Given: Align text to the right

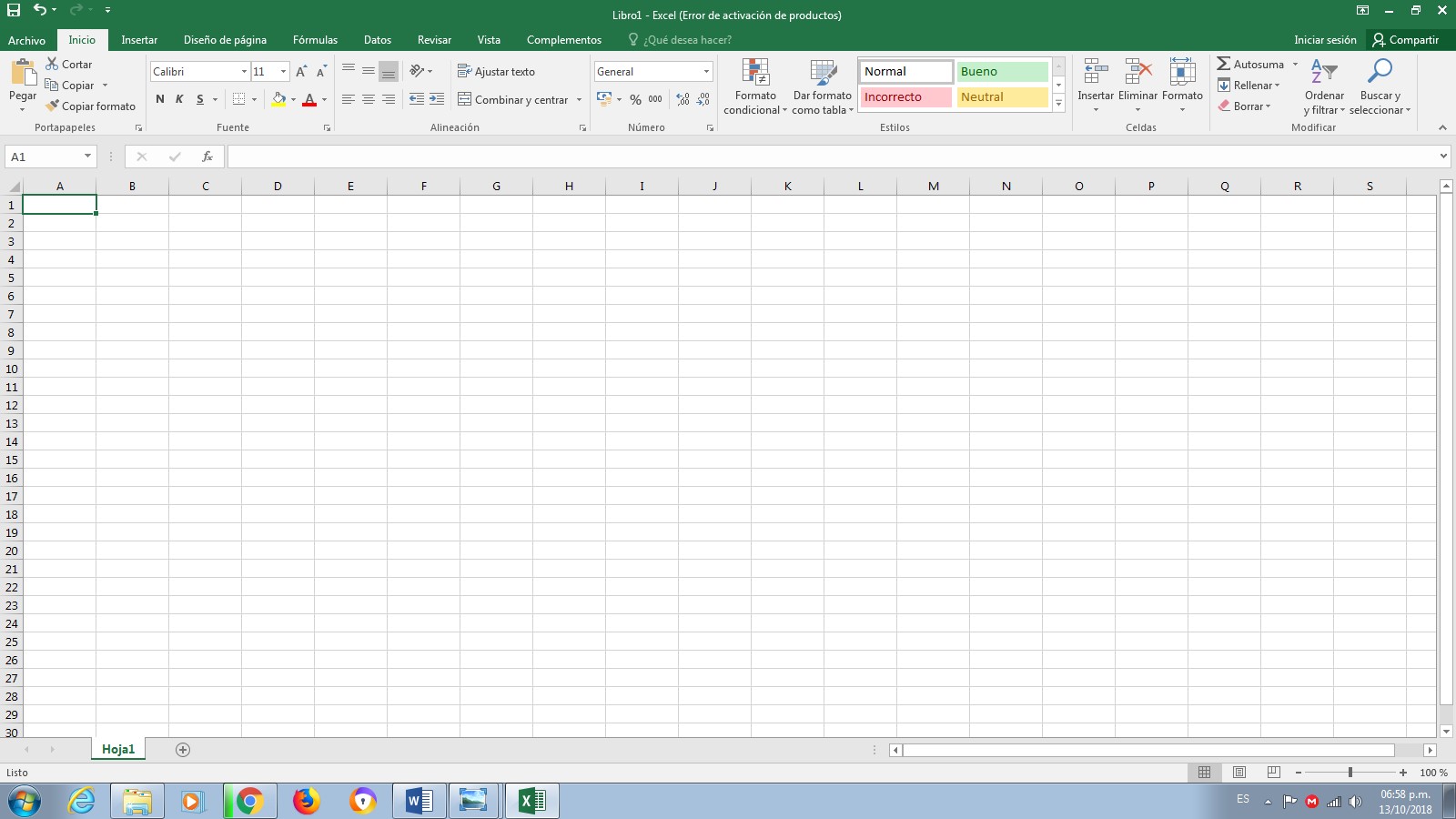Looking at the screenshot, I should tap(389, 99).
